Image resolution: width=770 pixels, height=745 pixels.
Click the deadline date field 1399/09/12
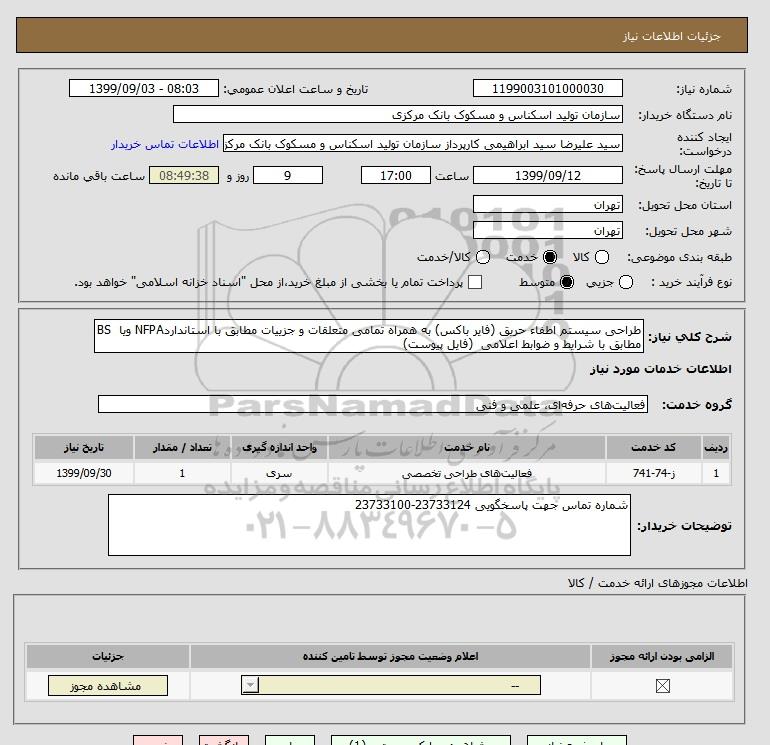[x=548, y=175]
